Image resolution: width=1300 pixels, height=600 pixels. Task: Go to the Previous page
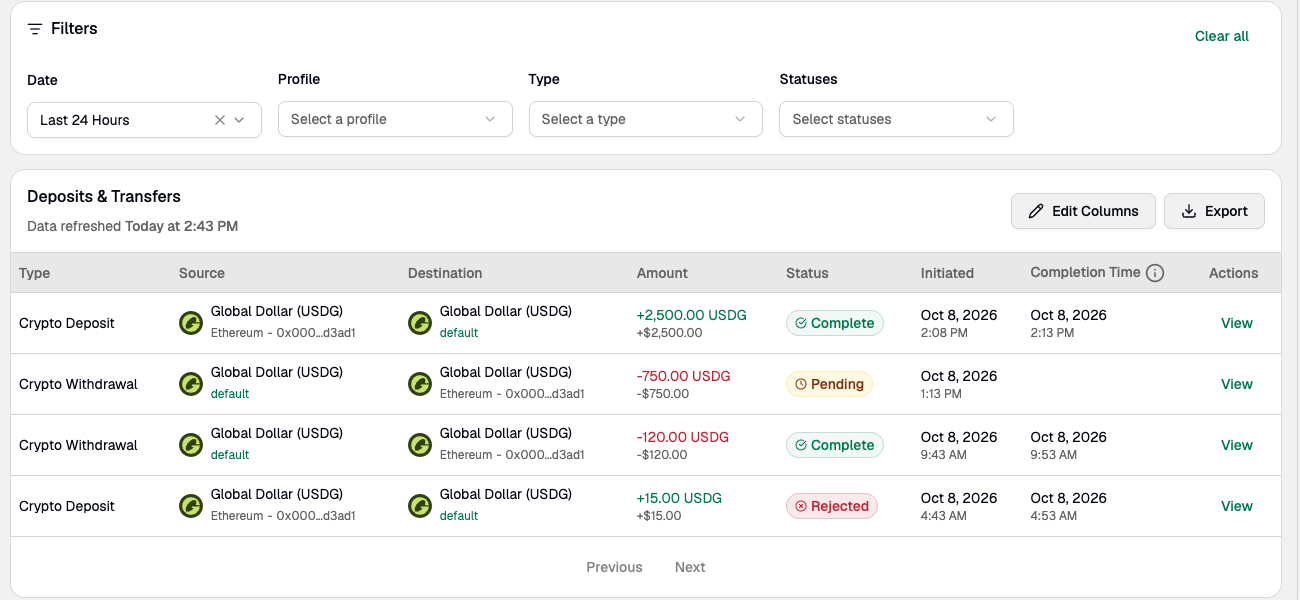tap(614, 567)
